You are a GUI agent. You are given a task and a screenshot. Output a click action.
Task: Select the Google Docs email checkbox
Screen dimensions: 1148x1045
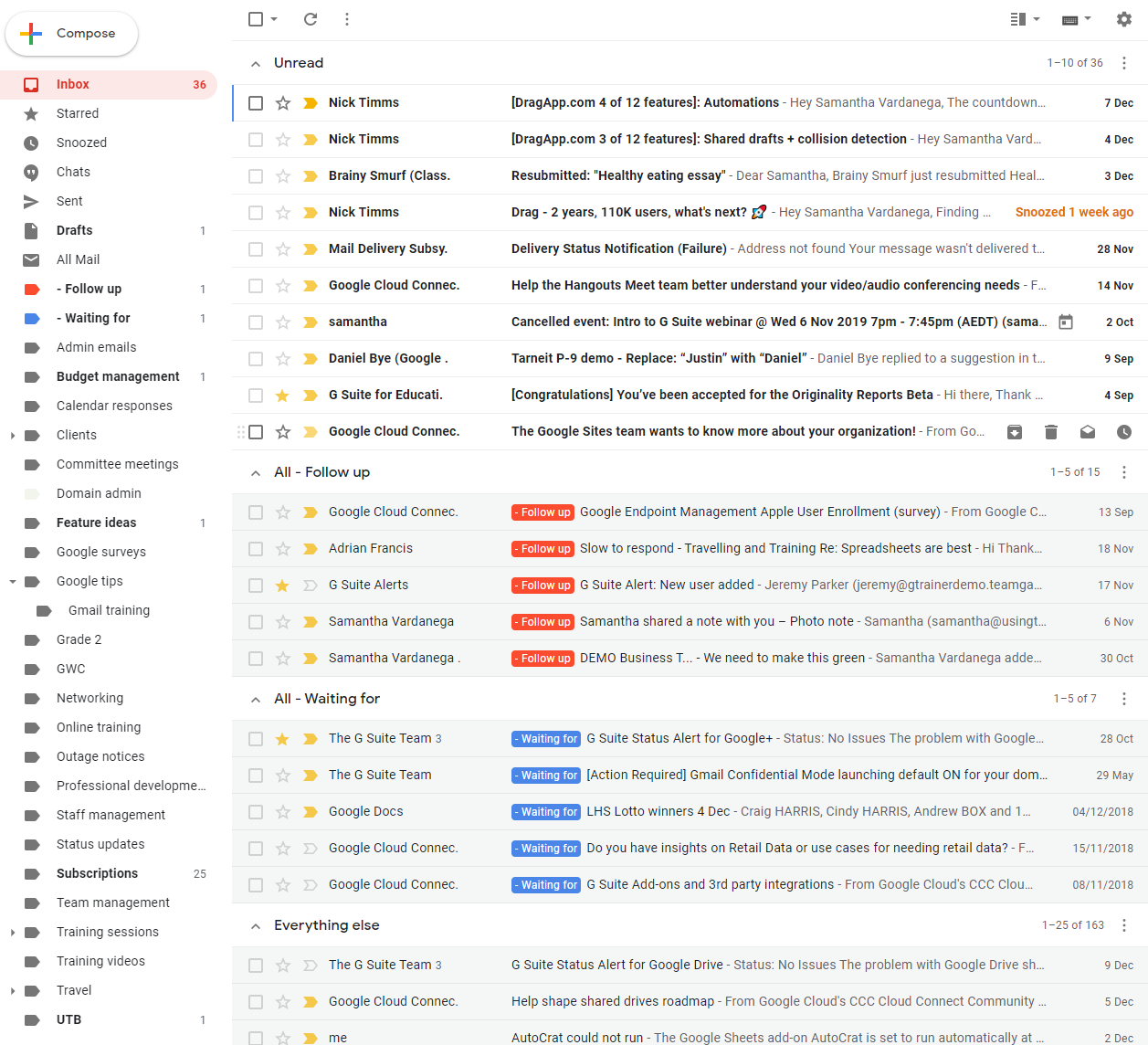[256, 812]
